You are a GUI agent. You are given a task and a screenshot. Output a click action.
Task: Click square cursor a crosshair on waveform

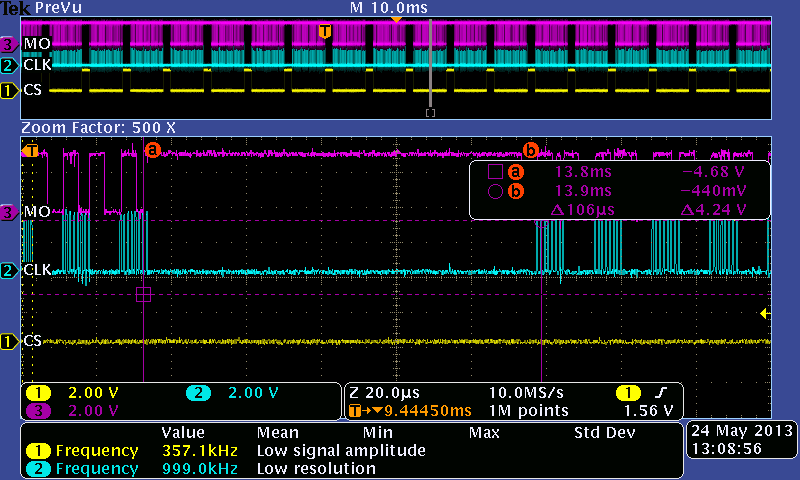(143, 294)
